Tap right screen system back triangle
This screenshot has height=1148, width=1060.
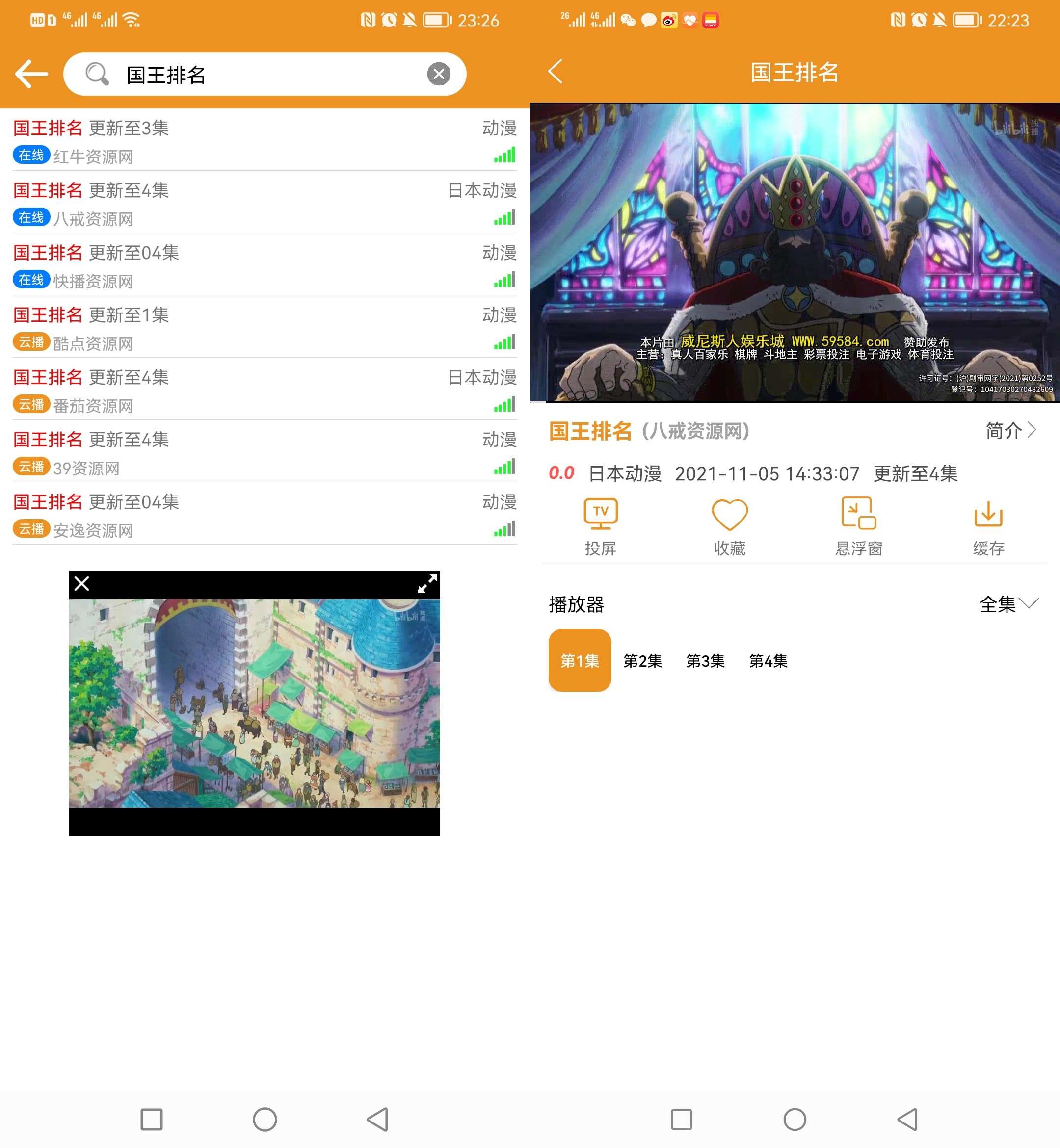908,1120
